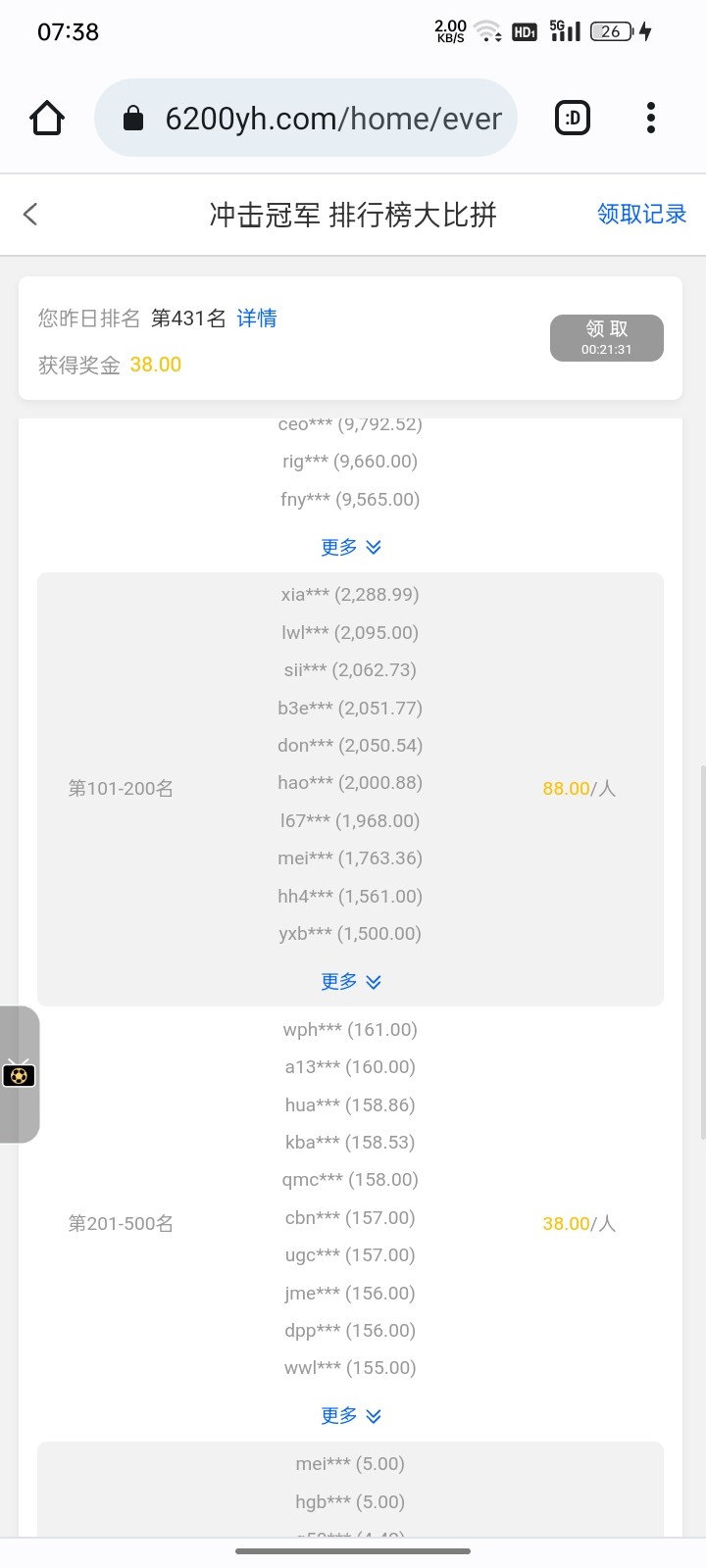Tap the battery indicator in status bar
The image size is (706, 1568).
coord(612,31)
